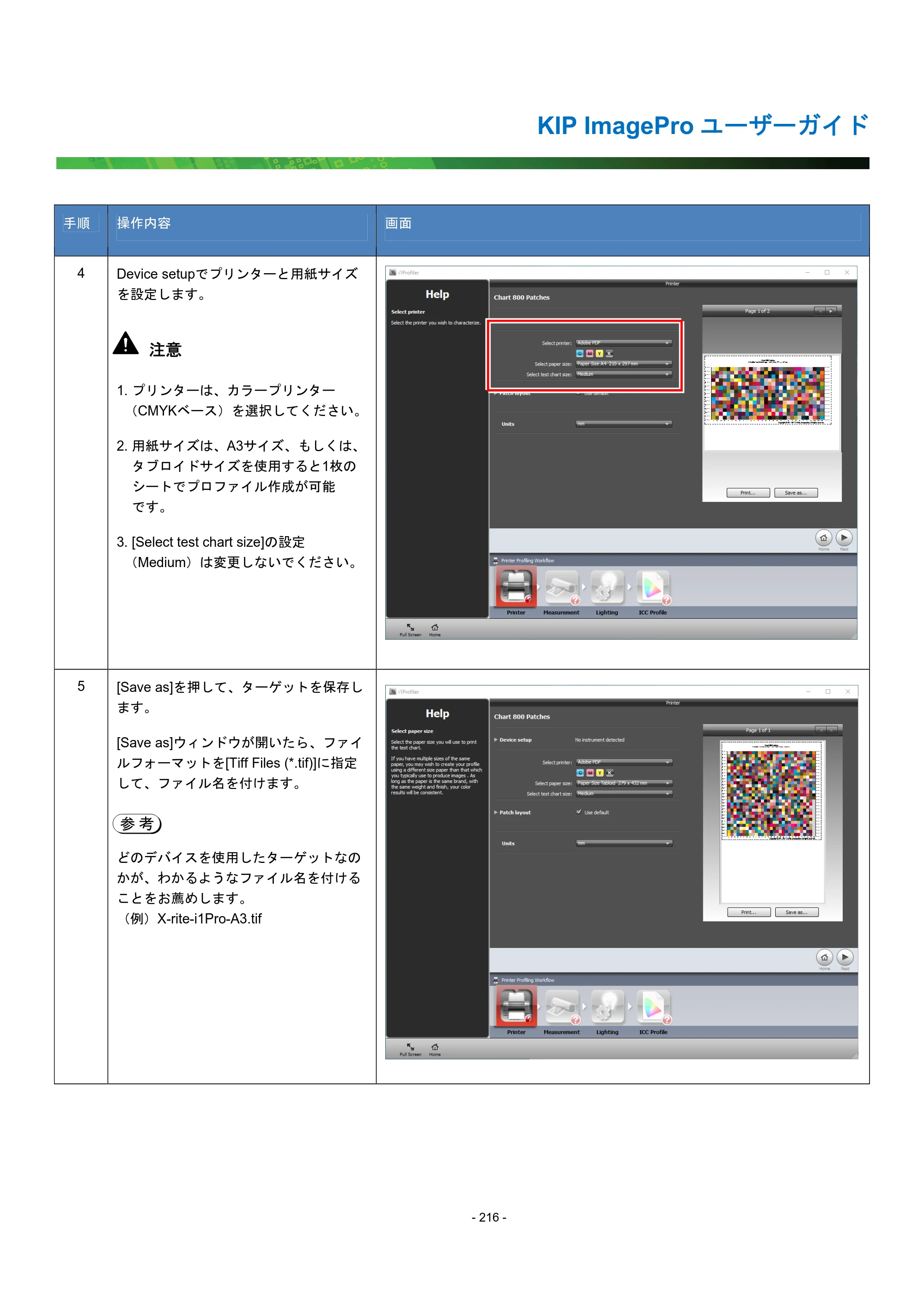Click Magenta M swatch in lower window
Viewport: 924px width, 1308px height.
coord(590,772)
